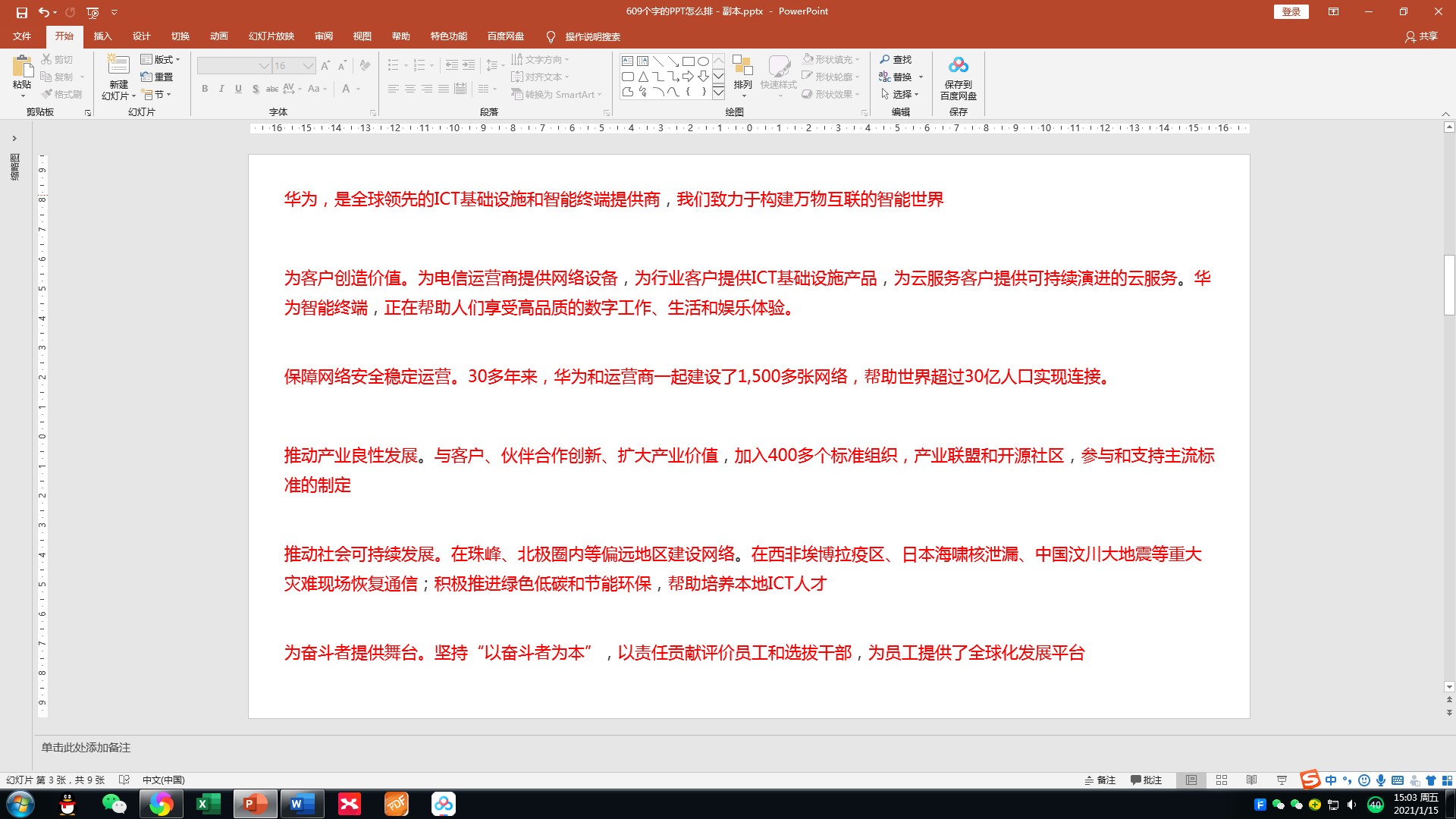Click the Save icon in quick access toolbar
This screenshot has width=1456, height=819.
pyautogui.click(x=21, y=12)
